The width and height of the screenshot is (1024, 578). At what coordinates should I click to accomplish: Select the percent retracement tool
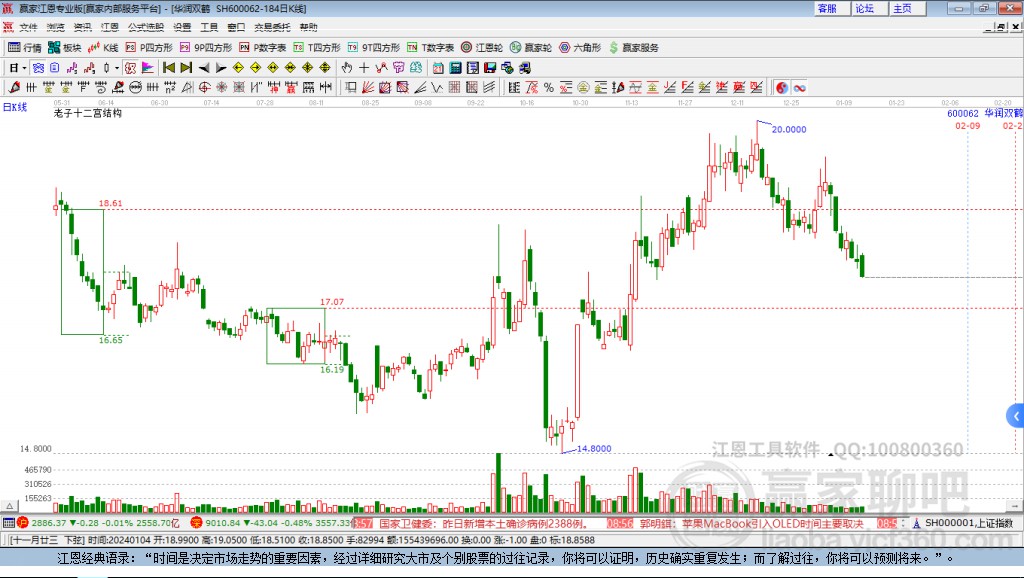coord(549,87)
